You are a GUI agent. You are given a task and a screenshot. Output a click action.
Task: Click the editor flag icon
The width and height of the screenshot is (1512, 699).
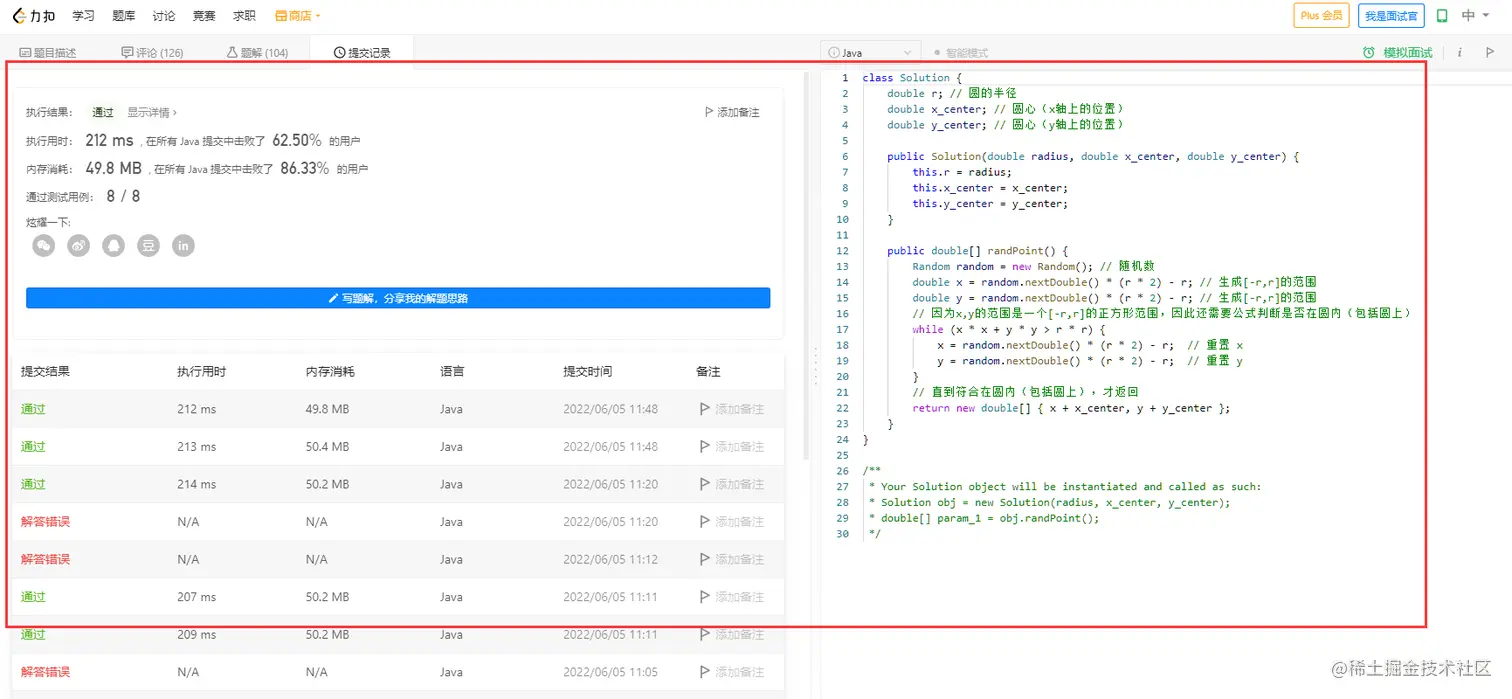[1489, 53]
